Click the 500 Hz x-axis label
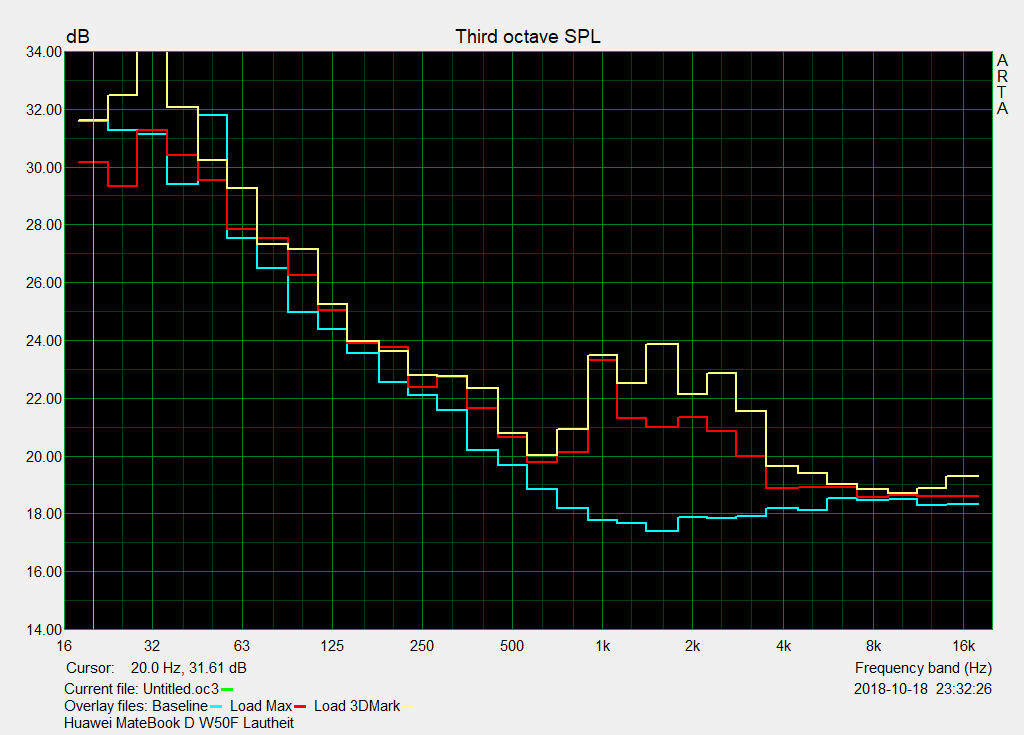 pyautogui.click(x=512, y=646)
